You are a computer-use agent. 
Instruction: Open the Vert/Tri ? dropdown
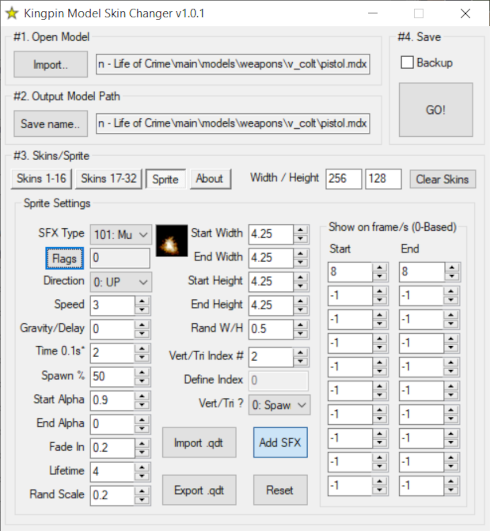coord(279,405)
